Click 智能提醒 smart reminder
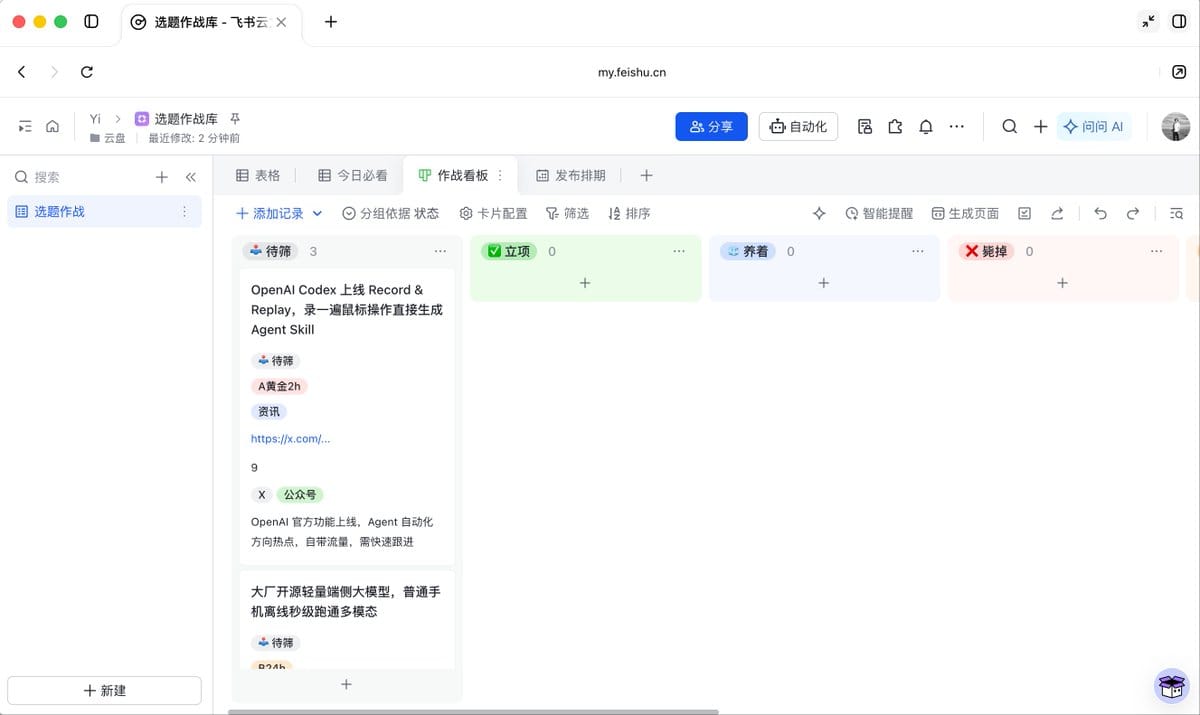The image size is (1200, 715). [x=879, y=213]
